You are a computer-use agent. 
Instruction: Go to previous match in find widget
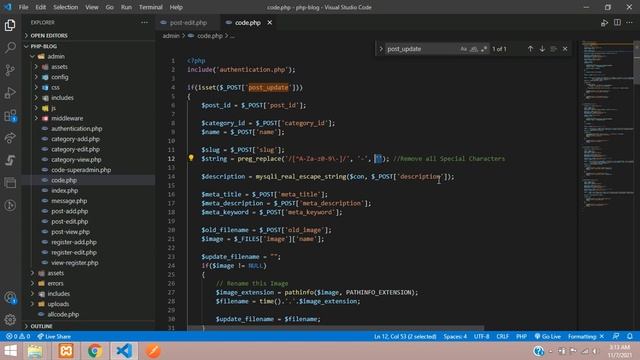click(530, 49)
